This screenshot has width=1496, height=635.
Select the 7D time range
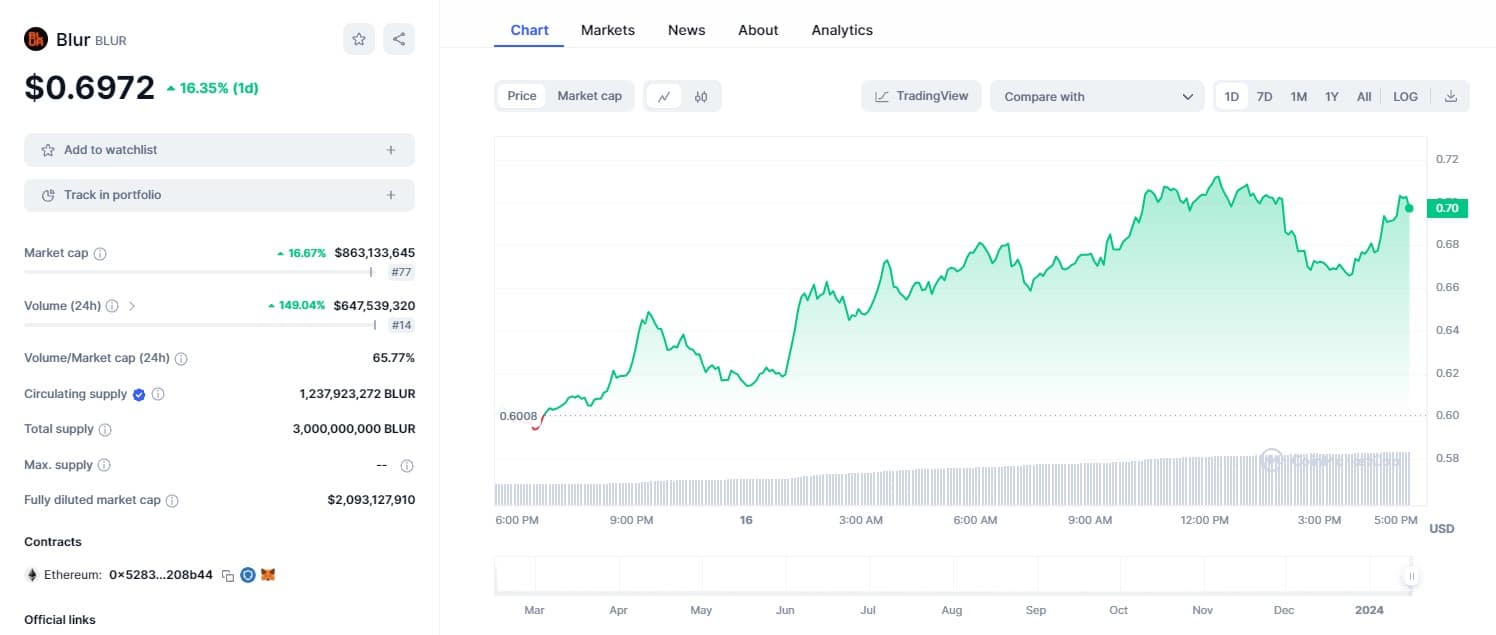(1264, 96)
